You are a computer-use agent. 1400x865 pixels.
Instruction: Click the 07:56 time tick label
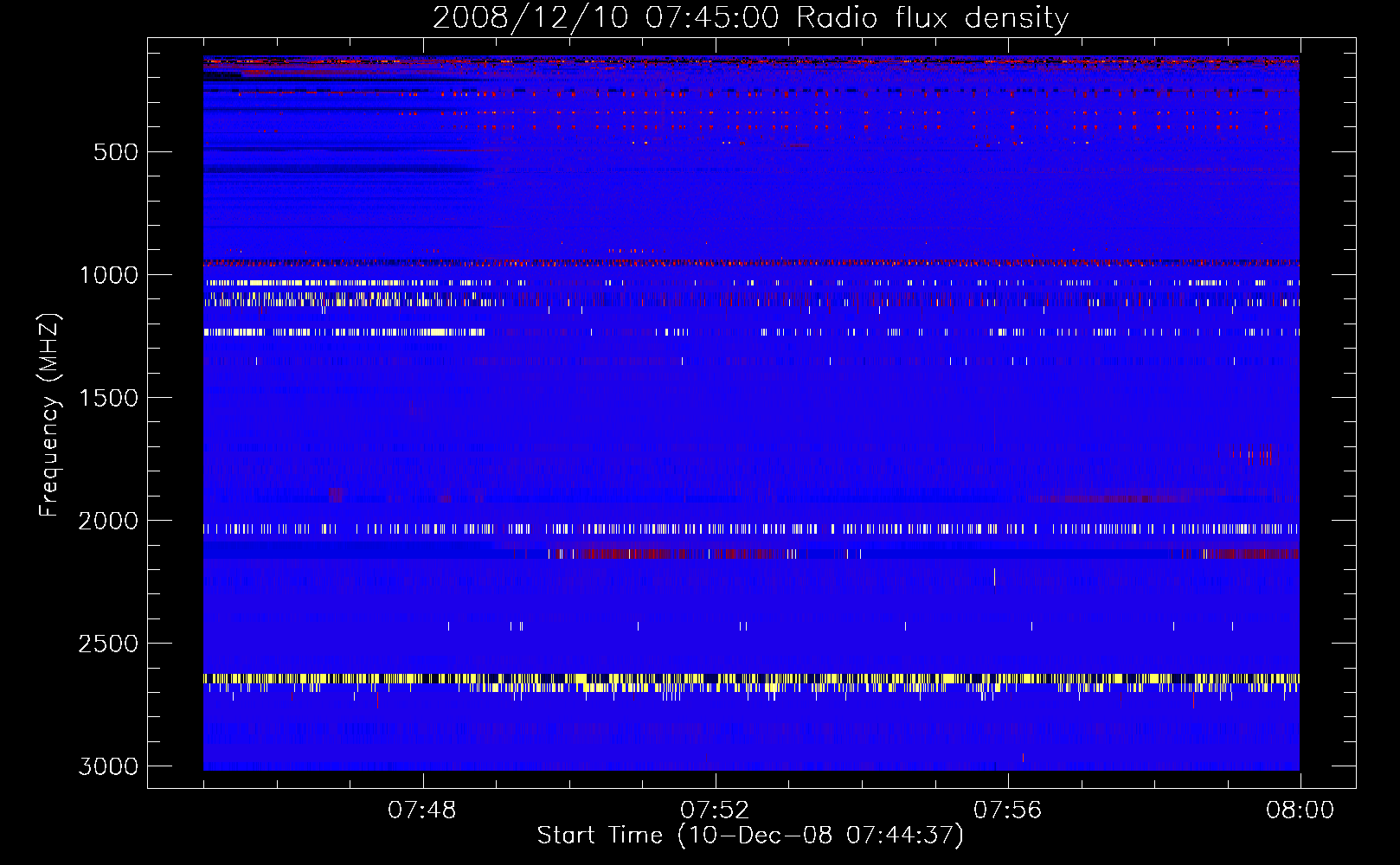point(1007,811)
